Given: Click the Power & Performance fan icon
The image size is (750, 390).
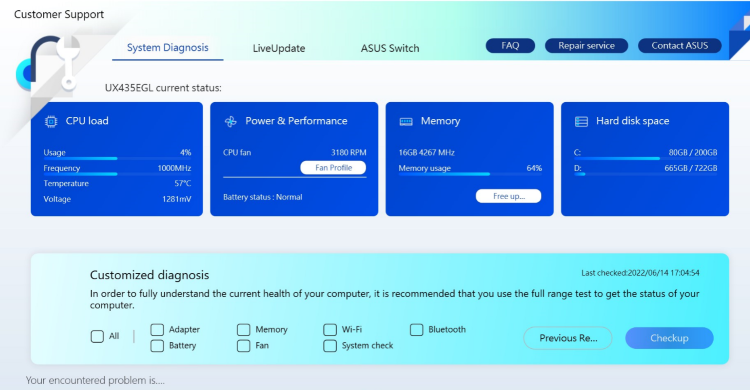Looking at the screenshot, I should click(231, 122).
